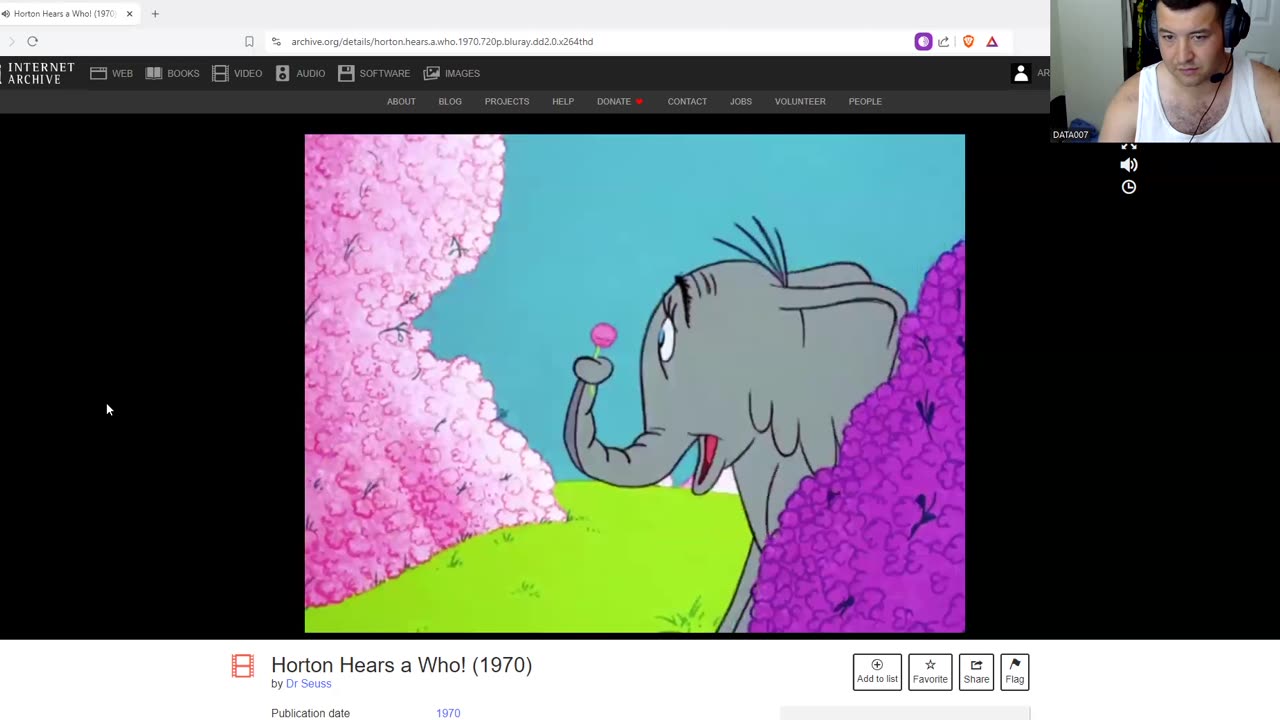Open the Books section icon

click(x=154, y=73)
